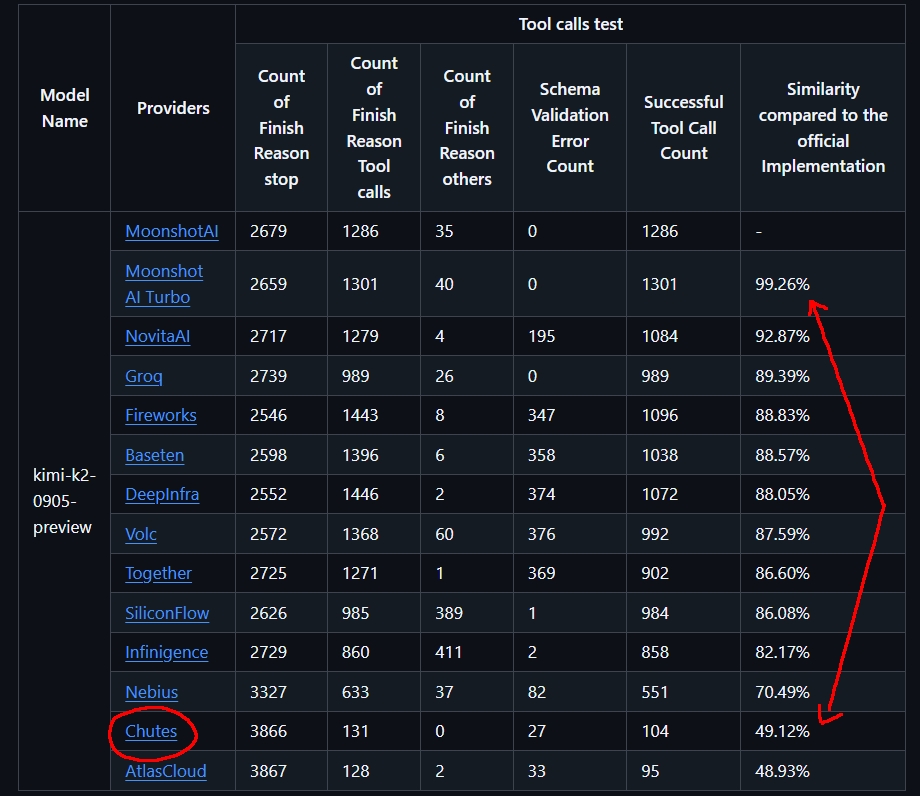920x796 pixels.
Task: Click the 369 schema error count for Together
Action: coord(541,573)
